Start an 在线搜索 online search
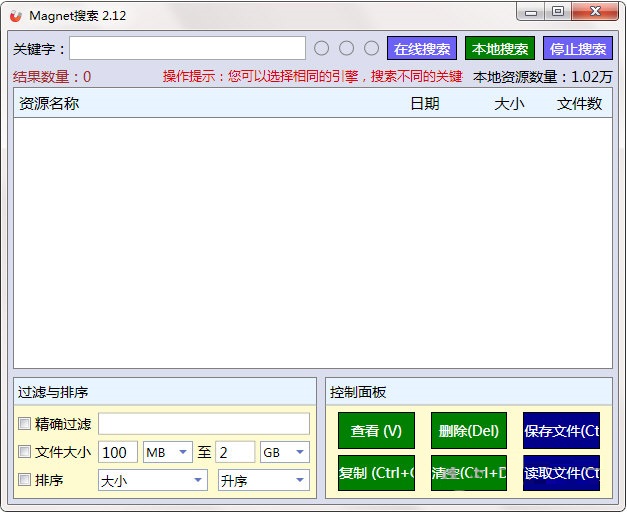 coord(422,48)
